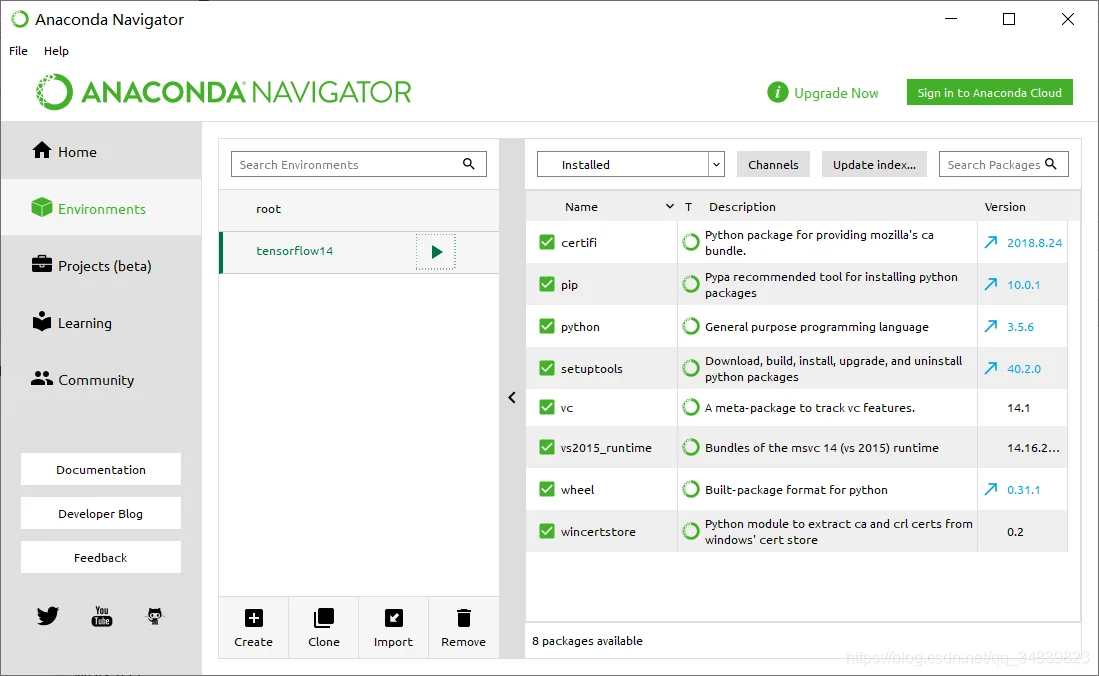This screenshot has height=676, width=1099.
Task: Open the Documentation link button
Action: 101,469
